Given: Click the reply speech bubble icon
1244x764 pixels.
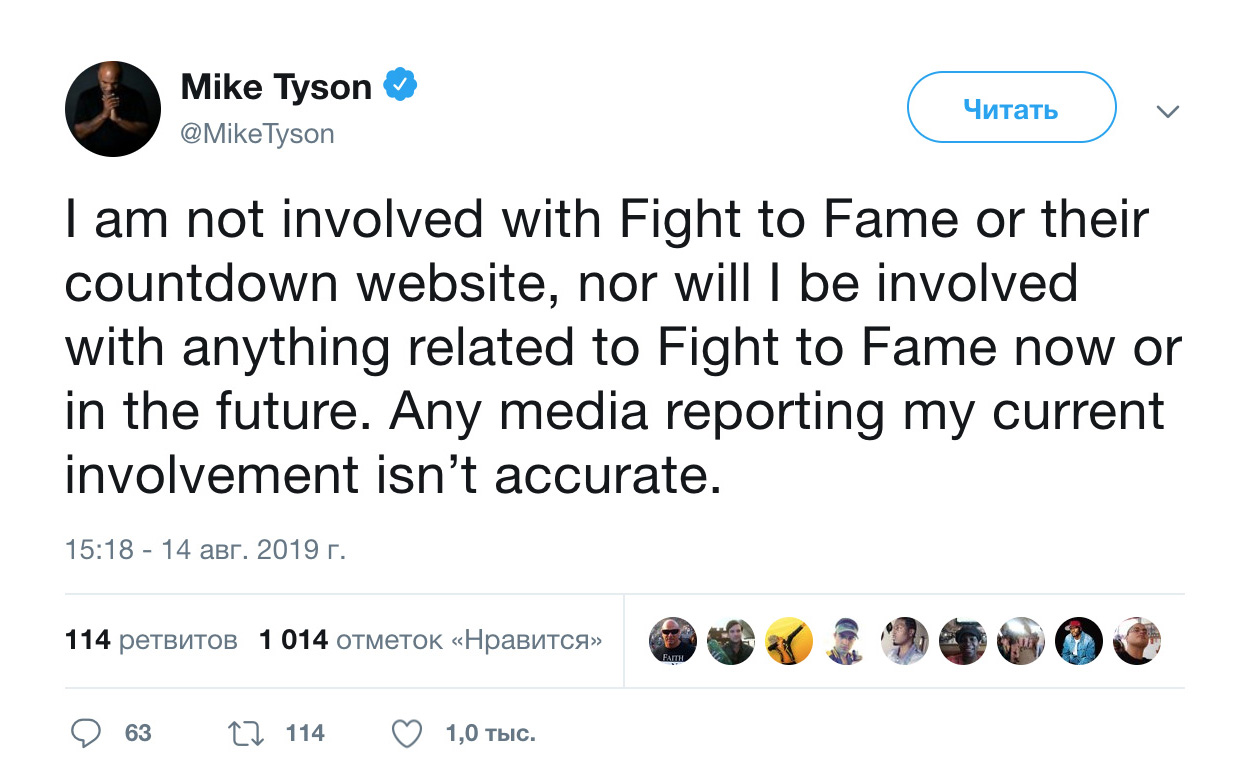Looking at the screenshot, I should 88,733.
